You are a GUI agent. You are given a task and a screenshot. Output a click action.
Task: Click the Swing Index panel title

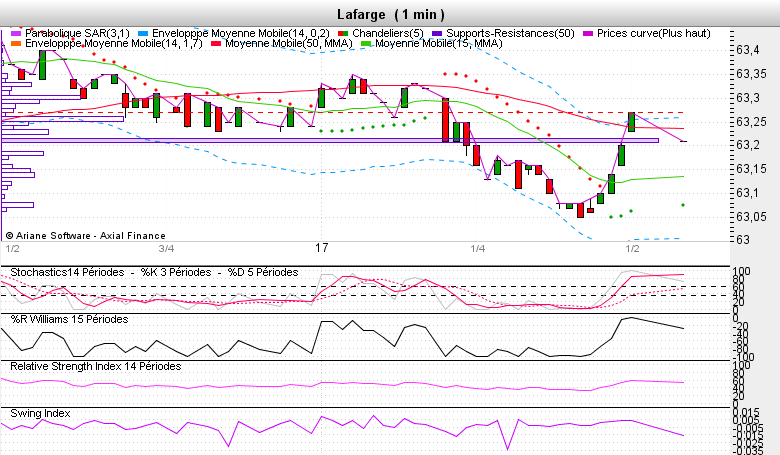pos(40,413)
